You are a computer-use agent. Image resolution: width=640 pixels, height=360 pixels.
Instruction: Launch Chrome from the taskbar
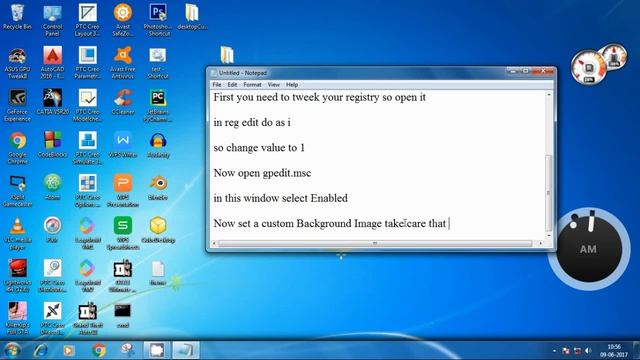point(98,350)
